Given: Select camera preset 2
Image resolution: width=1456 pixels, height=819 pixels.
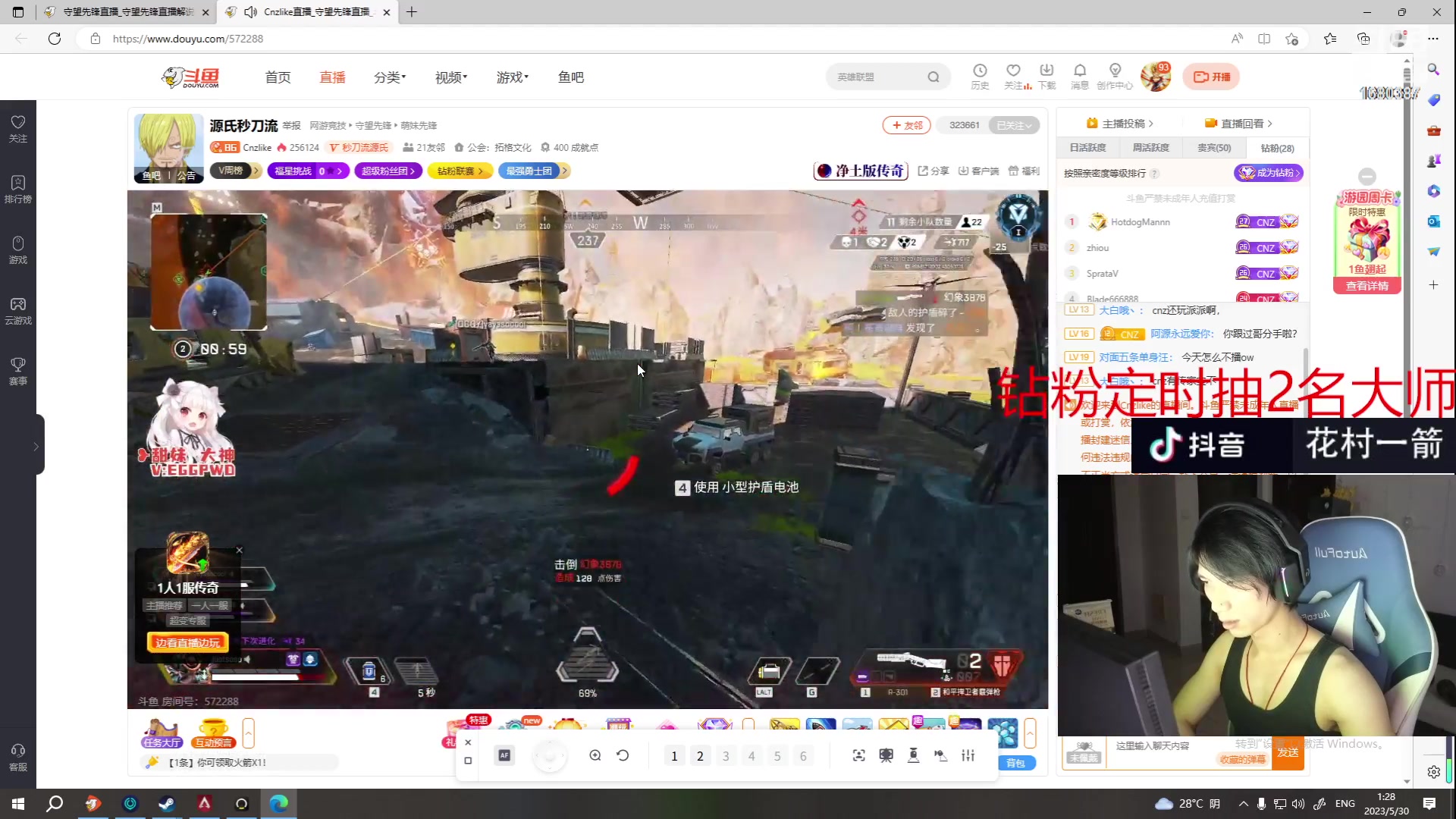Looking at the screenshot, I should 700,756.
